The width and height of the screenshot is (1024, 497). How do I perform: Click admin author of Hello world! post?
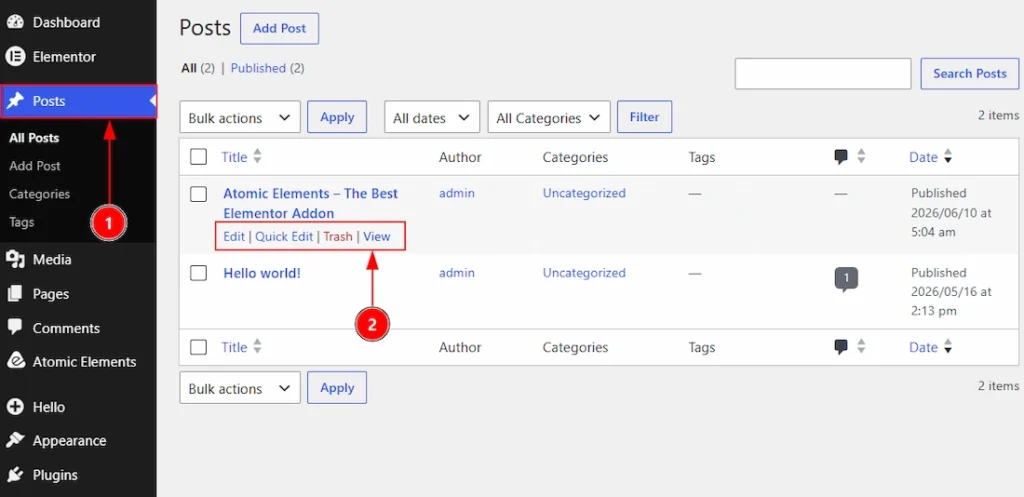[456, 273]
